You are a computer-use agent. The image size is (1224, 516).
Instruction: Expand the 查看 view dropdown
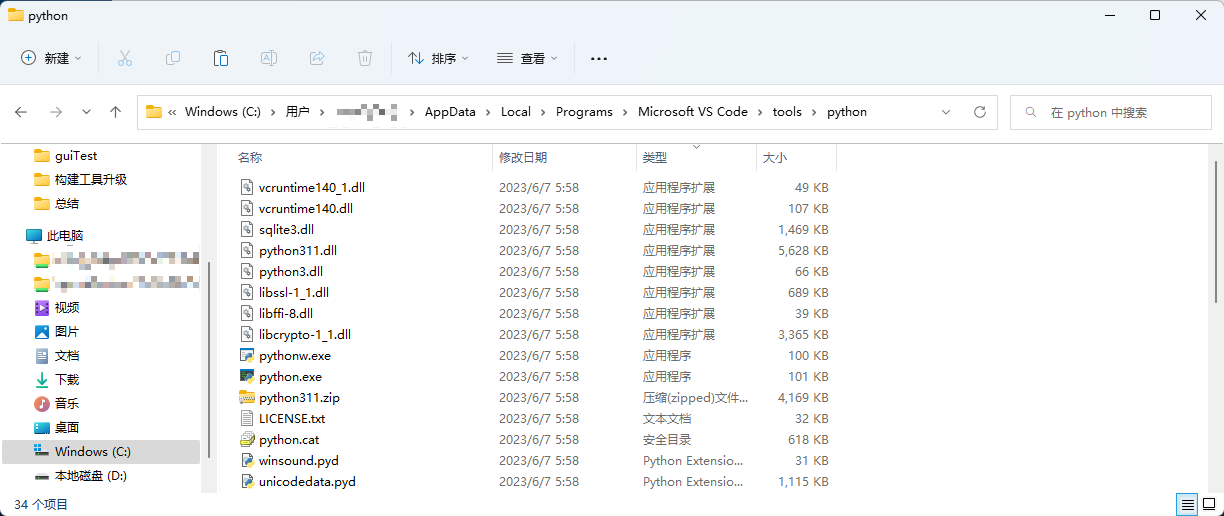coord(527,58)
